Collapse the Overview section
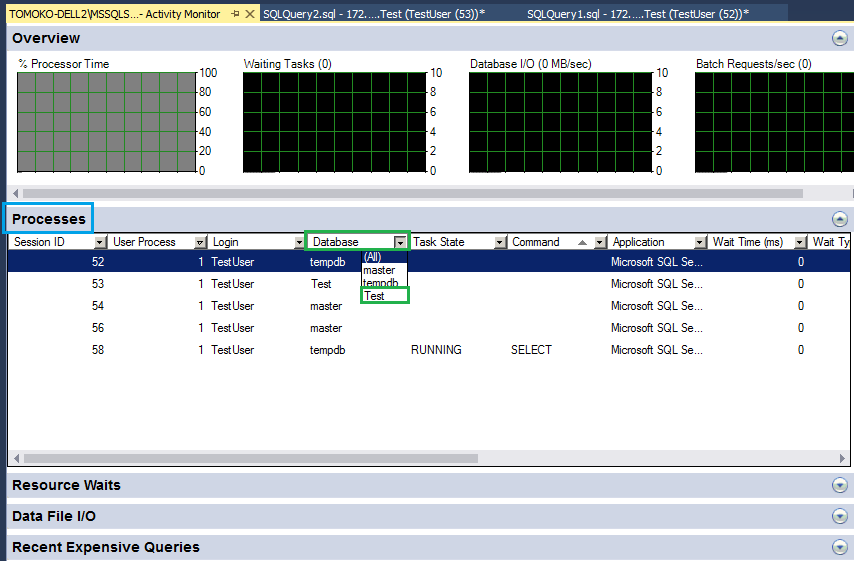The width and height of the screenshot is (854, 561). (x=839, y=38)
